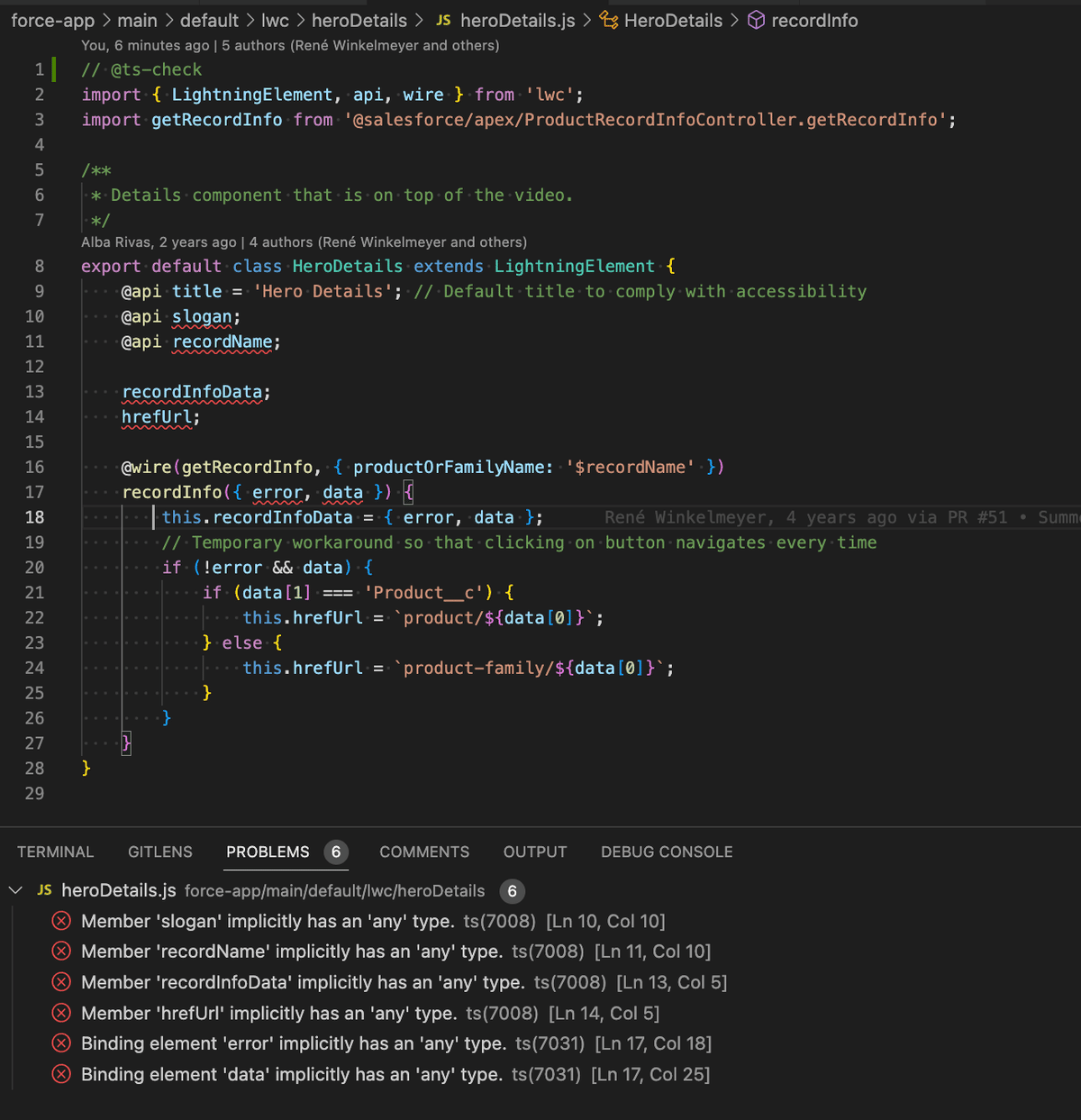The height and width of the screenshot is (1120, 1081).
Task: Open the Debug Console tab
Action: [667, 851]
